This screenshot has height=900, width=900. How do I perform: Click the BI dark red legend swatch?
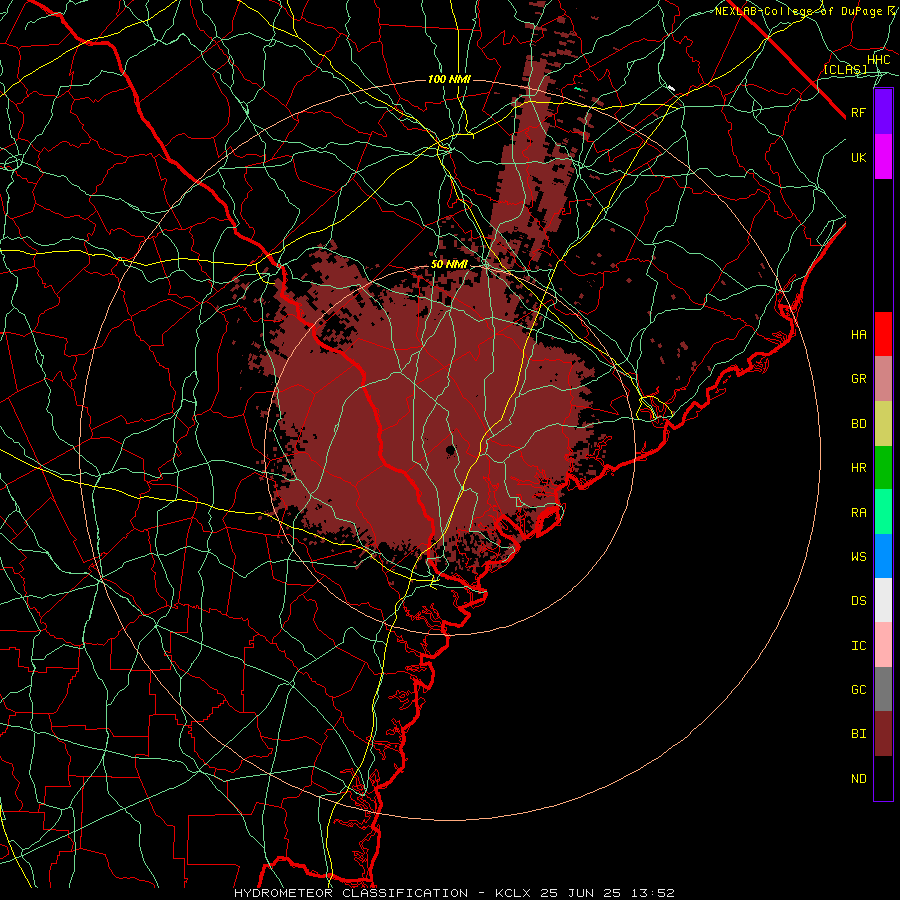(x=883, y=734)
